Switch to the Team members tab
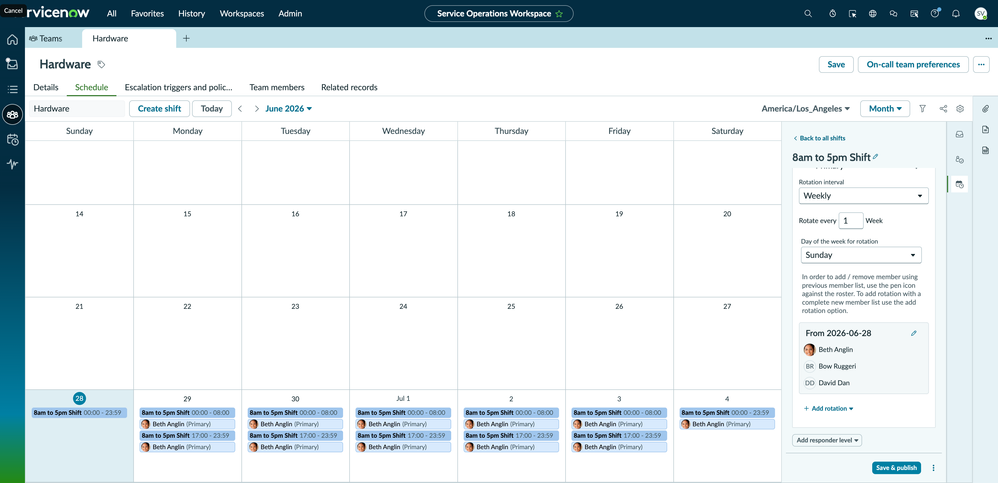Screen dimensions: 998x483 (x=277, y=87)
